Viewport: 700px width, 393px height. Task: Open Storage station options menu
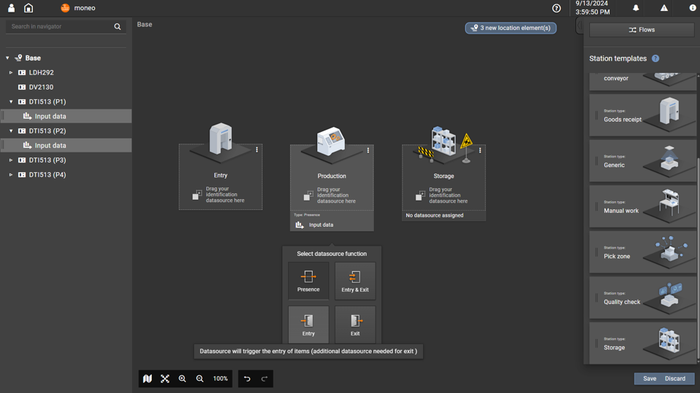pyautogui.click(x=480, y=151)
